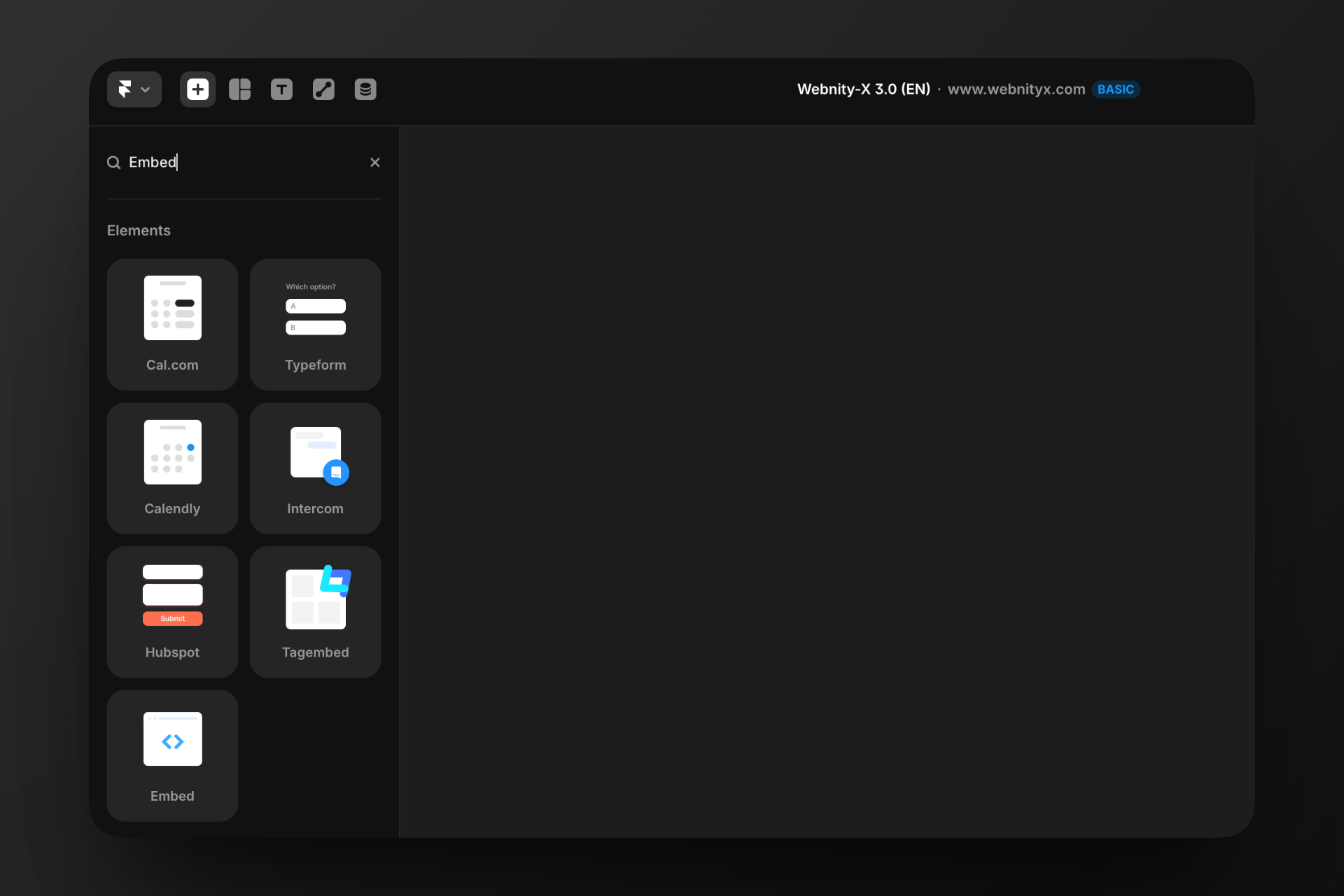The image size is (1344, 896).
Task: Open the www.webnityx.com site link
Action: click(x=1016, y=90)
